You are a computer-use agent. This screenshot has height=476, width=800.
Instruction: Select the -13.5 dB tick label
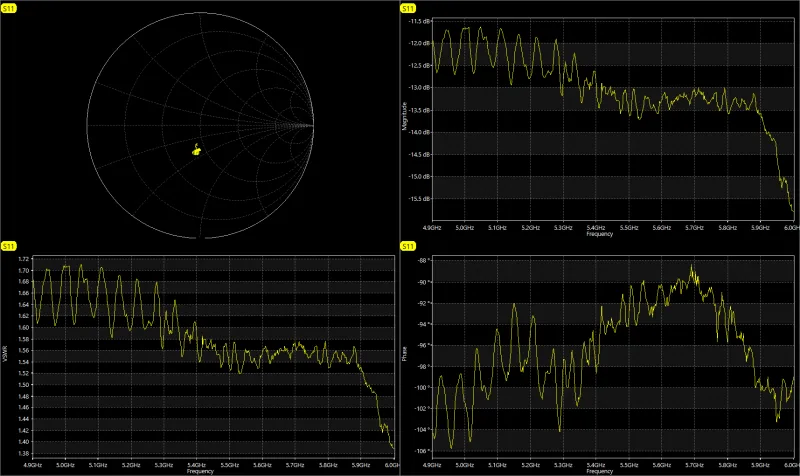point(420,110)
